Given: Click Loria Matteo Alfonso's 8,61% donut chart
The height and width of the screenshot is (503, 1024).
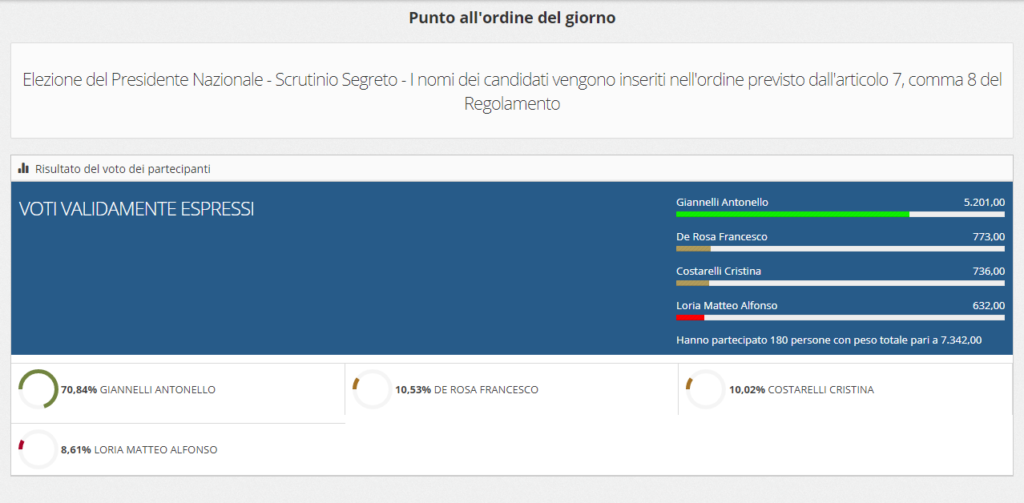Looking at the screenshot, I should click(38, 450).
